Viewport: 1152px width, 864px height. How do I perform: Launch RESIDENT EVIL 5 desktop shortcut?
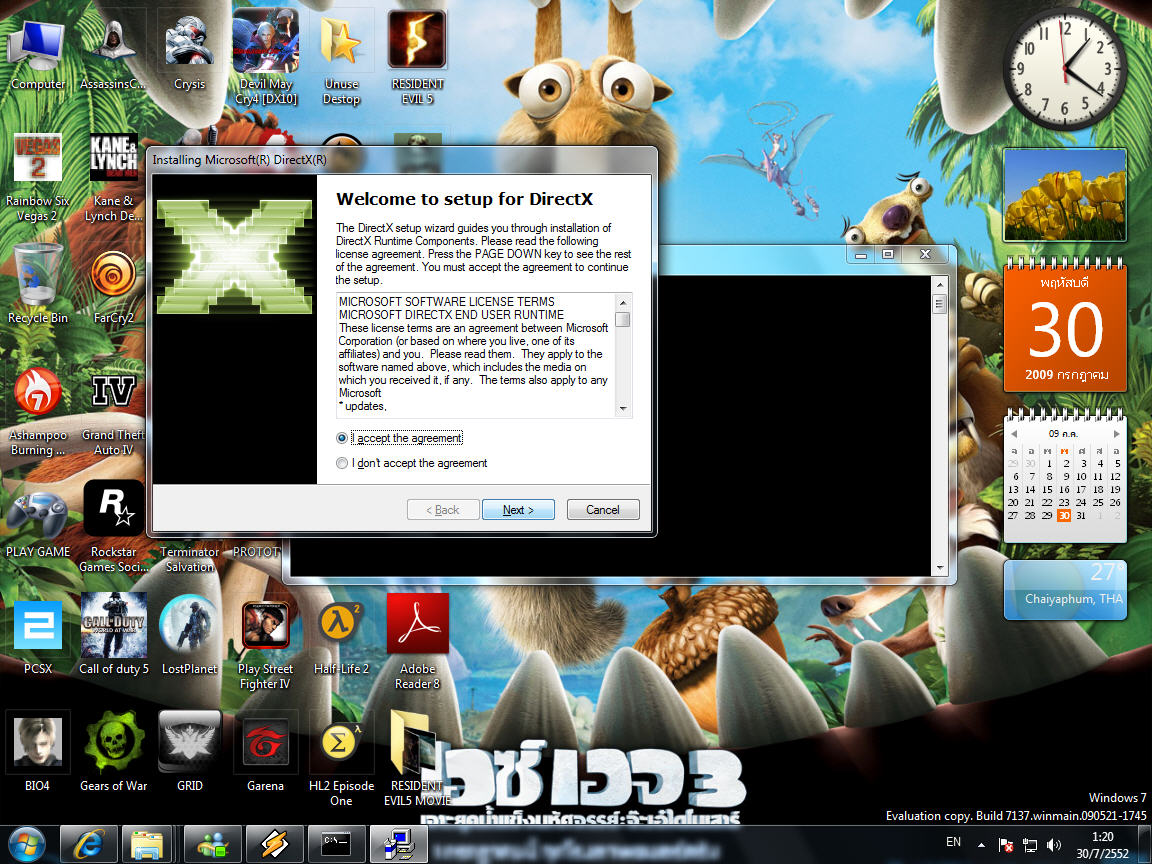(417, 59)
